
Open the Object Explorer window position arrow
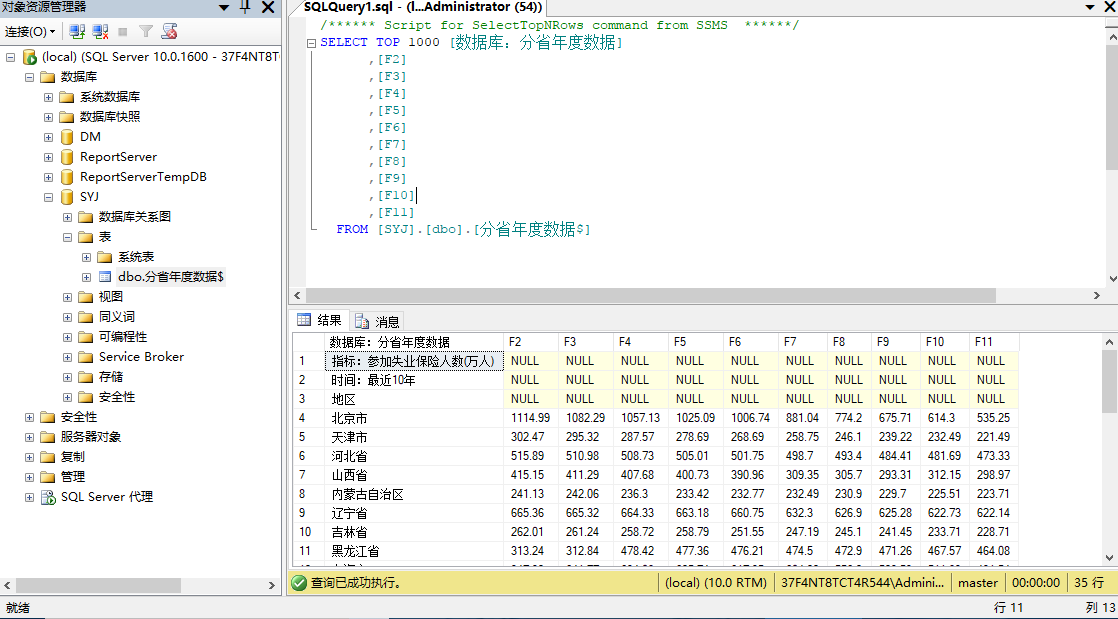click(224, 8)
